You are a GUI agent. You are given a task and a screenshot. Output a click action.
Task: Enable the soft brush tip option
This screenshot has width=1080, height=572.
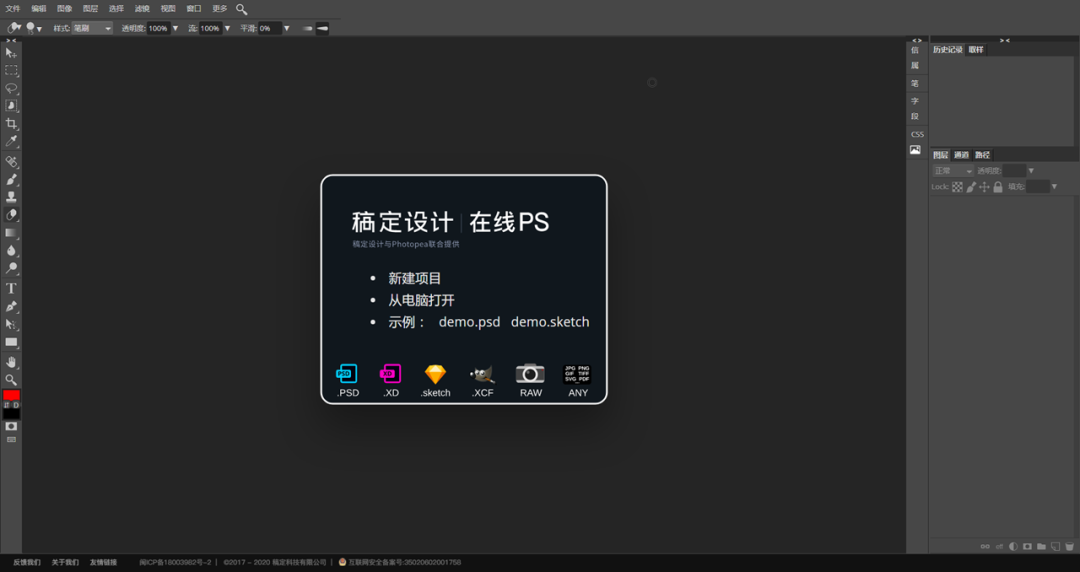pos(307,28)
